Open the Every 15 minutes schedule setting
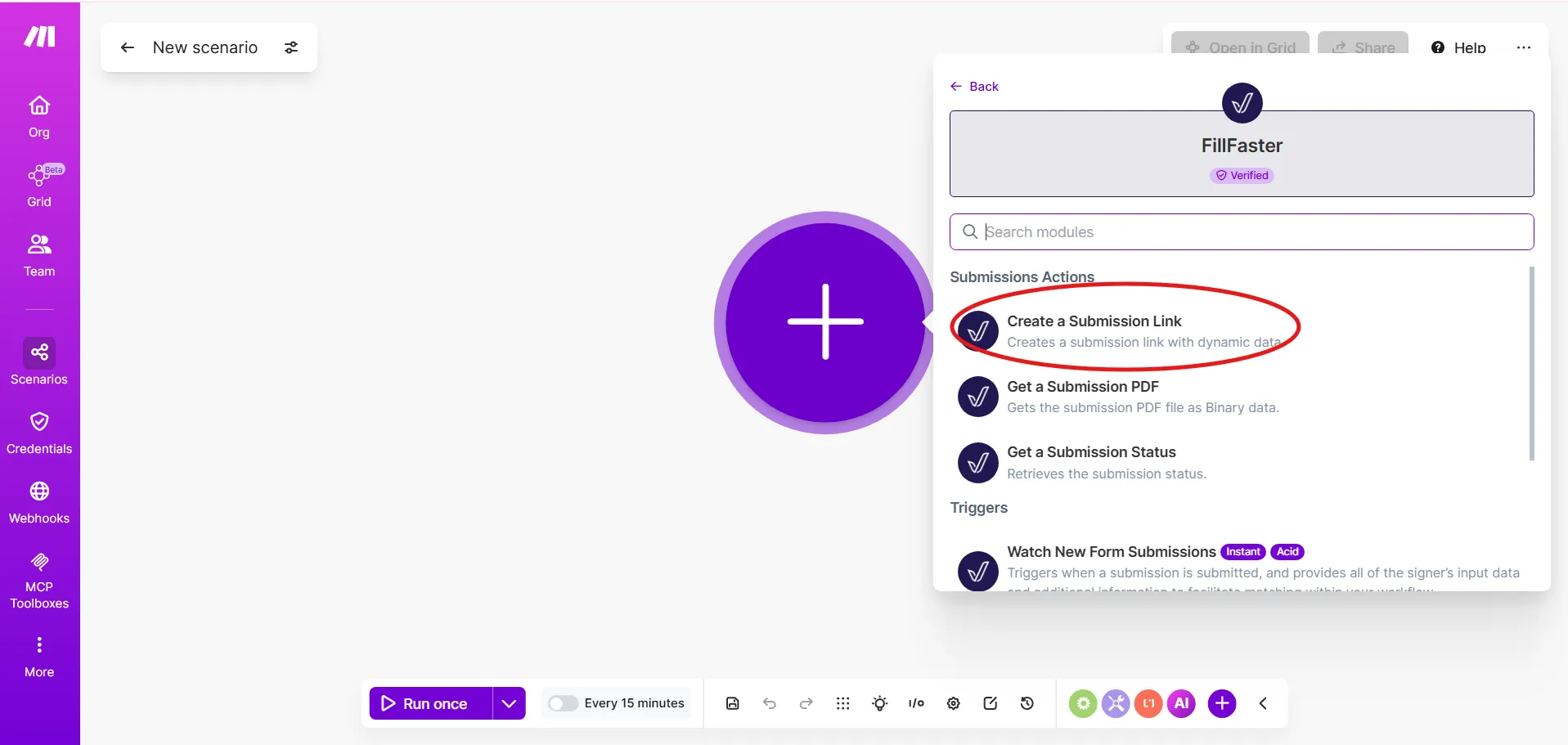The image size is (1568, 745). pyautogui.click(x=634, y=703)
